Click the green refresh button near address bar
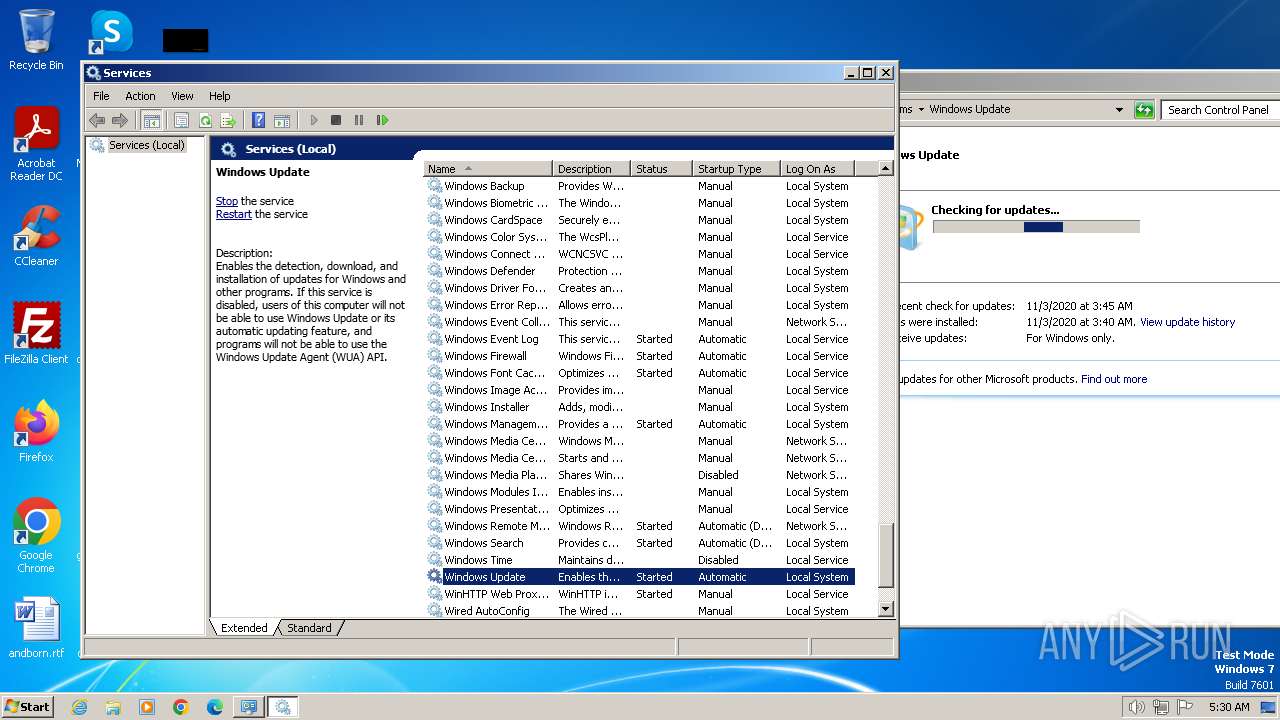 [1144, 110]
